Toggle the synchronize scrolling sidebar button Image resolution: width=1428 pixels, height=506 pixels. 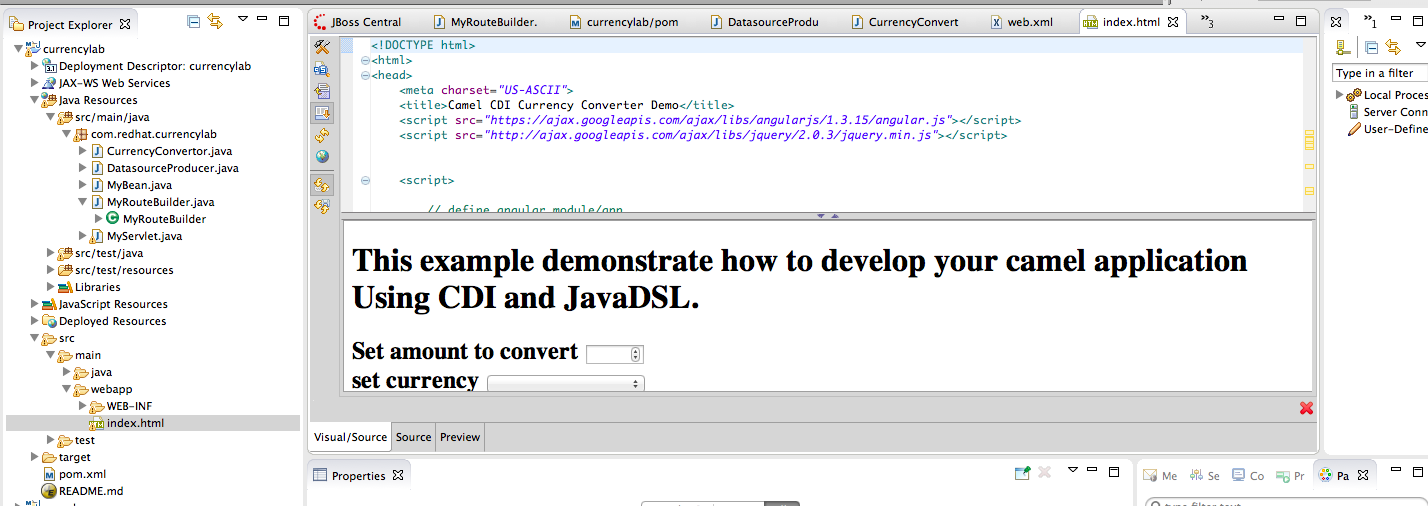(x=322, y=185)
